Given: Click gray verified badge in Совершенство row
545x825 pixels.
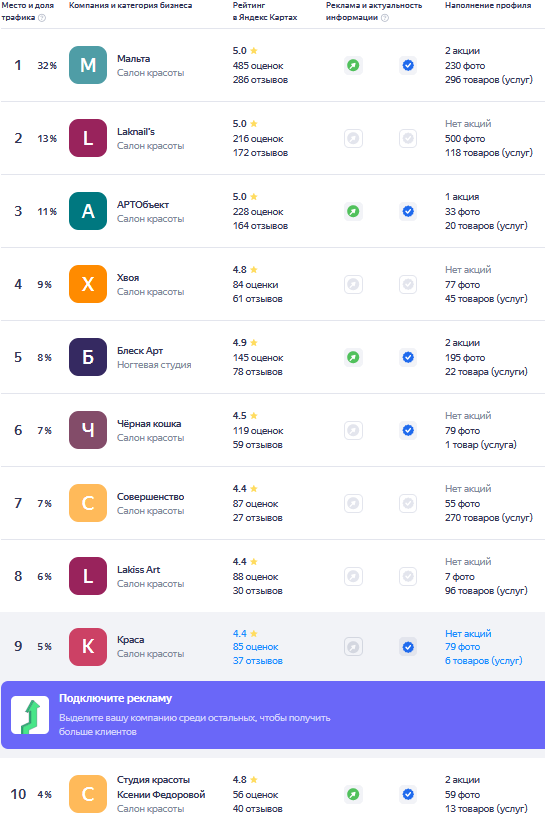Looking at the screenshot, I should 408,504.
